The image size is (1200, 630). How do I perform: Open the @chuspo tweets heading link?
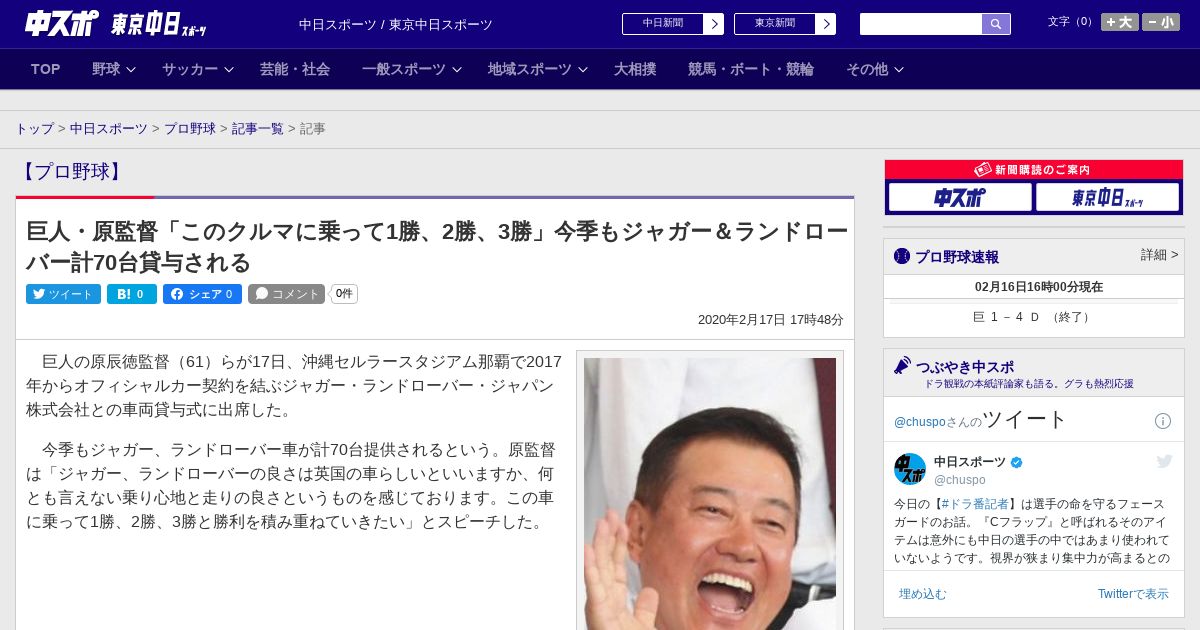[981, 420]
